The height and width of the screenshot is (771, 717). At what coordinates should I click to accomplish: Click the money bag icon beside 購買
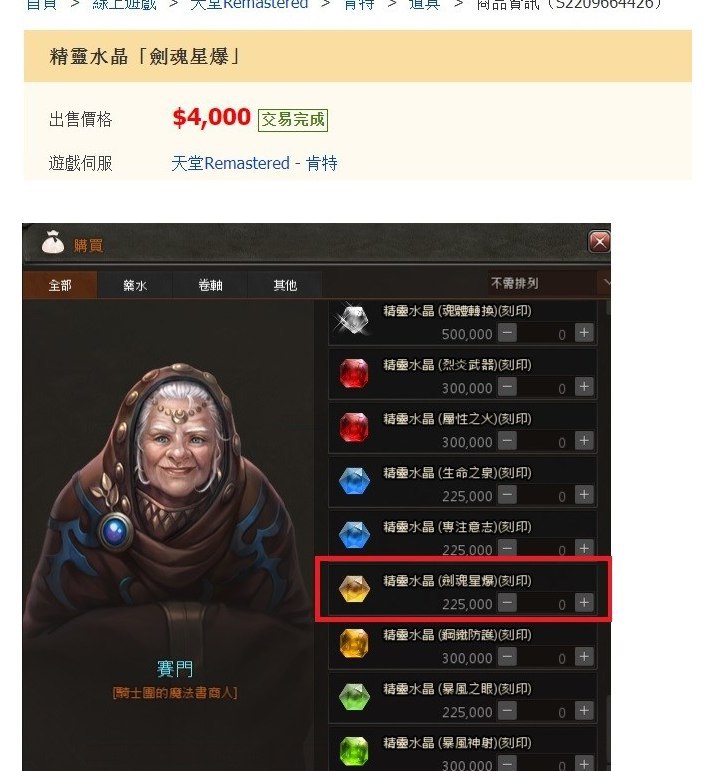tap(53, 242)
